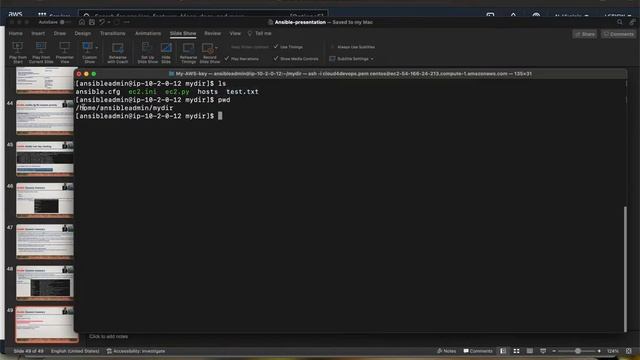Screen dimensions: 640x360
Task: Switch to Normal view icon in status bar
Action: 503,351
